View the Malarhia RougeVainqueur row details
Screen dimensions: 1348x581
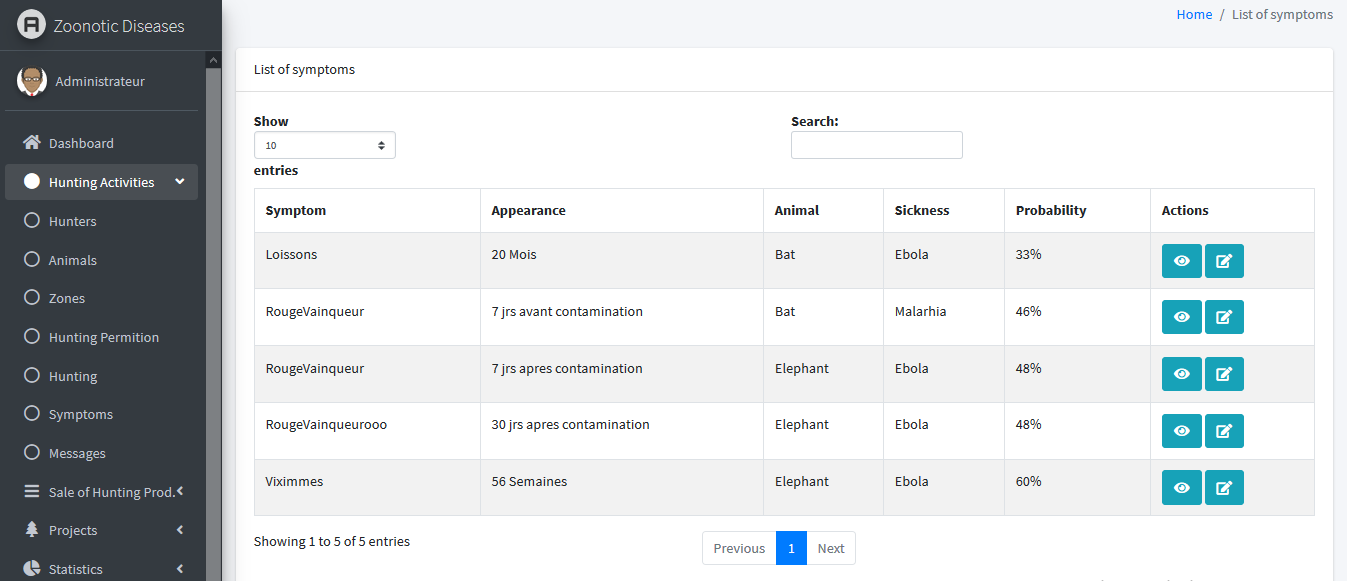(1181, 317)
